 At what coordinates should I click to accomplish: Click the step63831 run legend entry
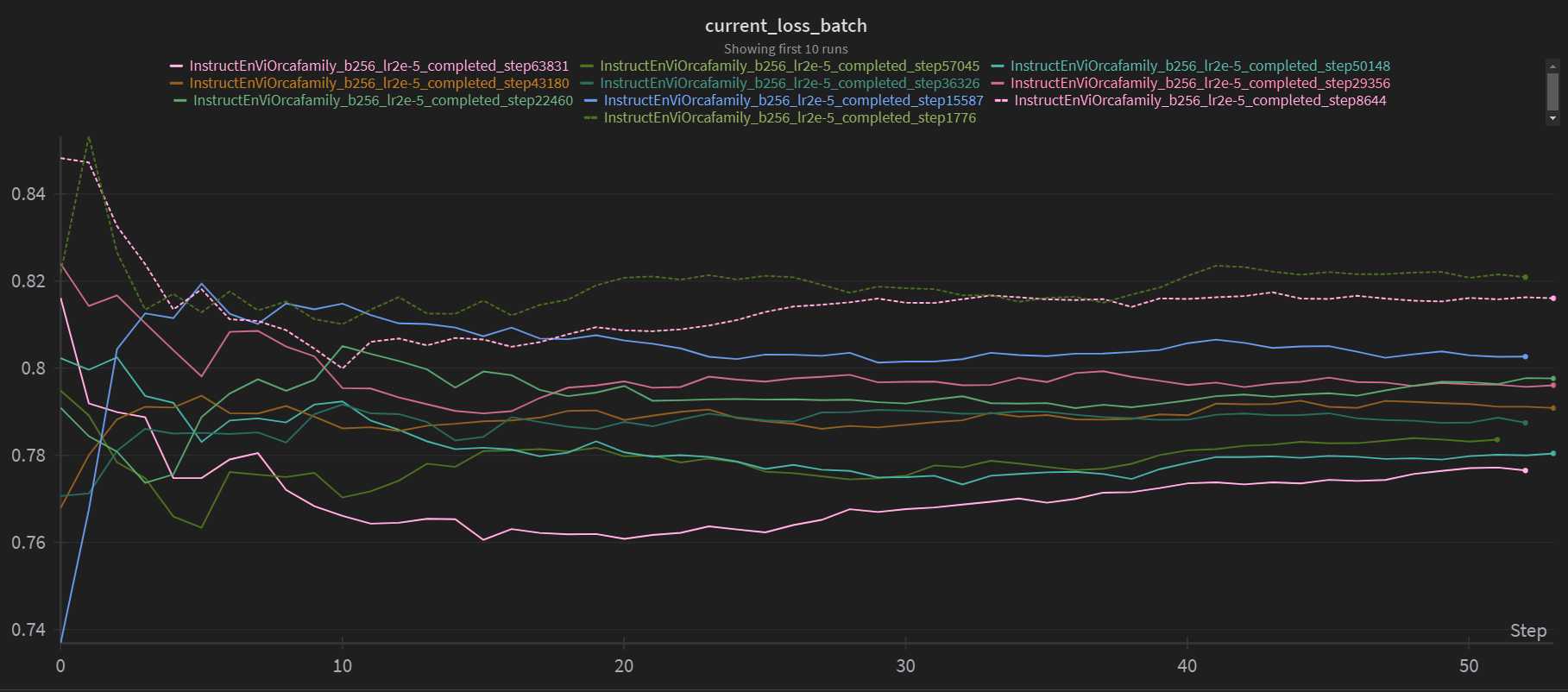(379, 66)
